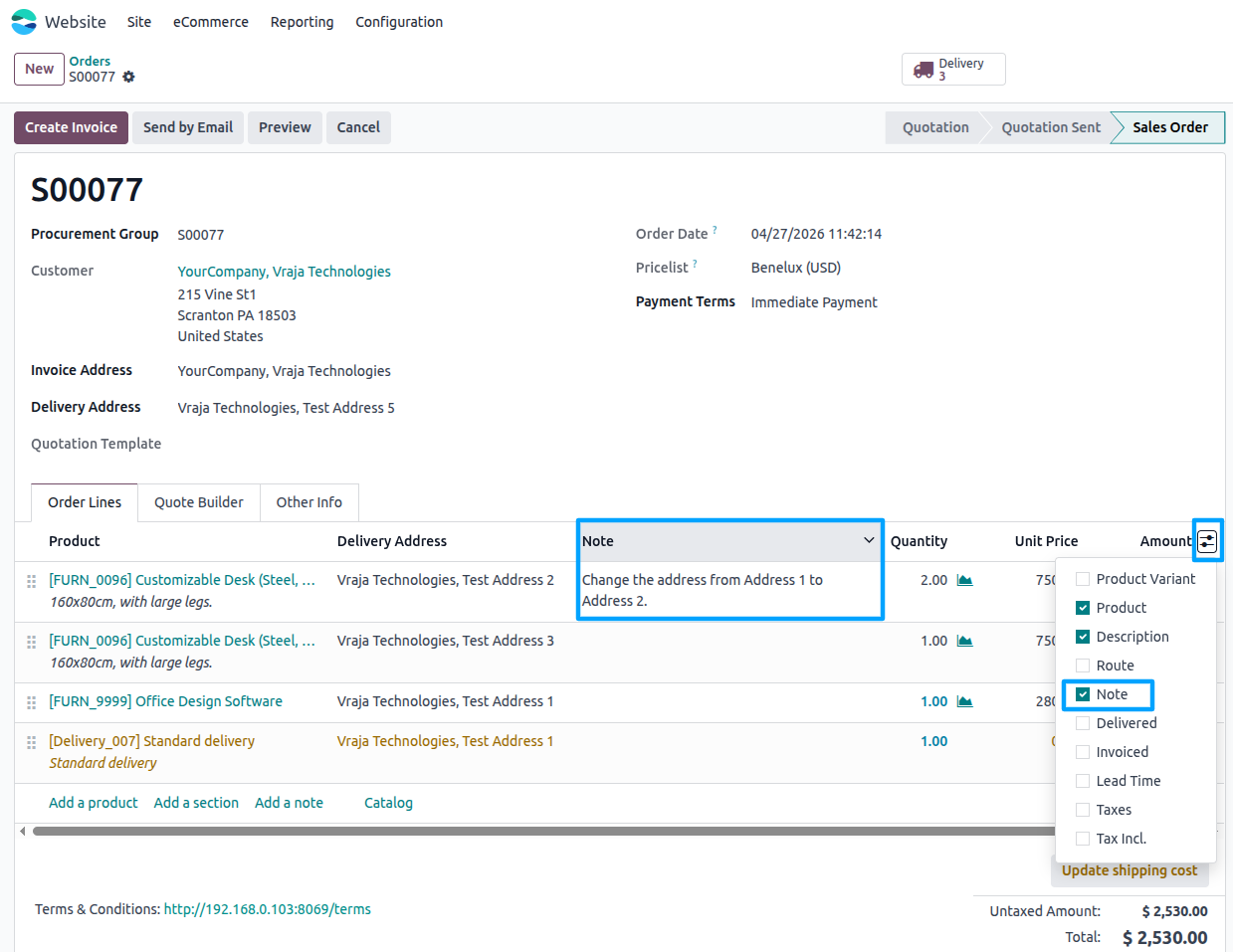This screenshot has width=1233, height=952.
Task: Switch to the Quote Builder tab
Action: pos(199,502)
